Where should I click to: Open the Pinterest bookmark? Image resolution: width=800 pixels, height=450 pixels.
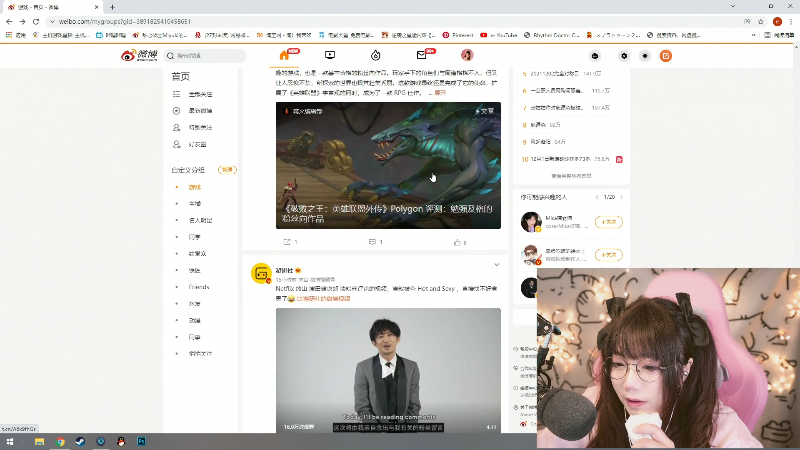click(x=458, y=35)
